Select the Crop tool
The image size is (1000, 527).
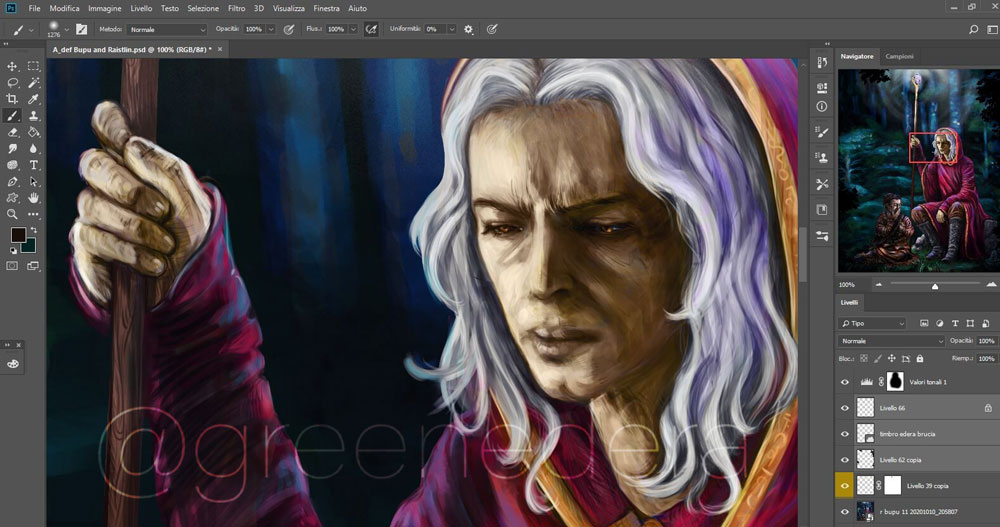click(12, 99)
